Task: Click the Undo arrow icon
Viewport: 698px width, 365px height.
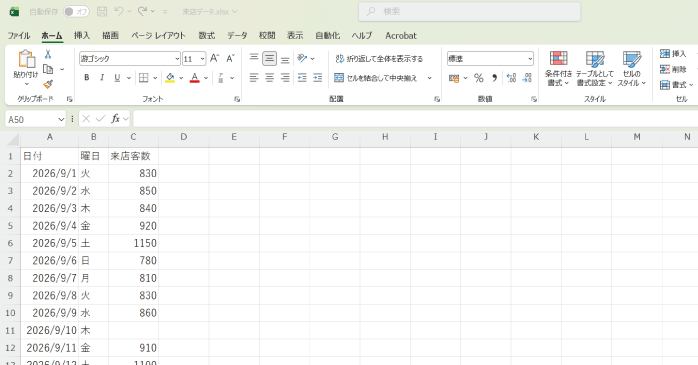Action: tap(119, 12)
